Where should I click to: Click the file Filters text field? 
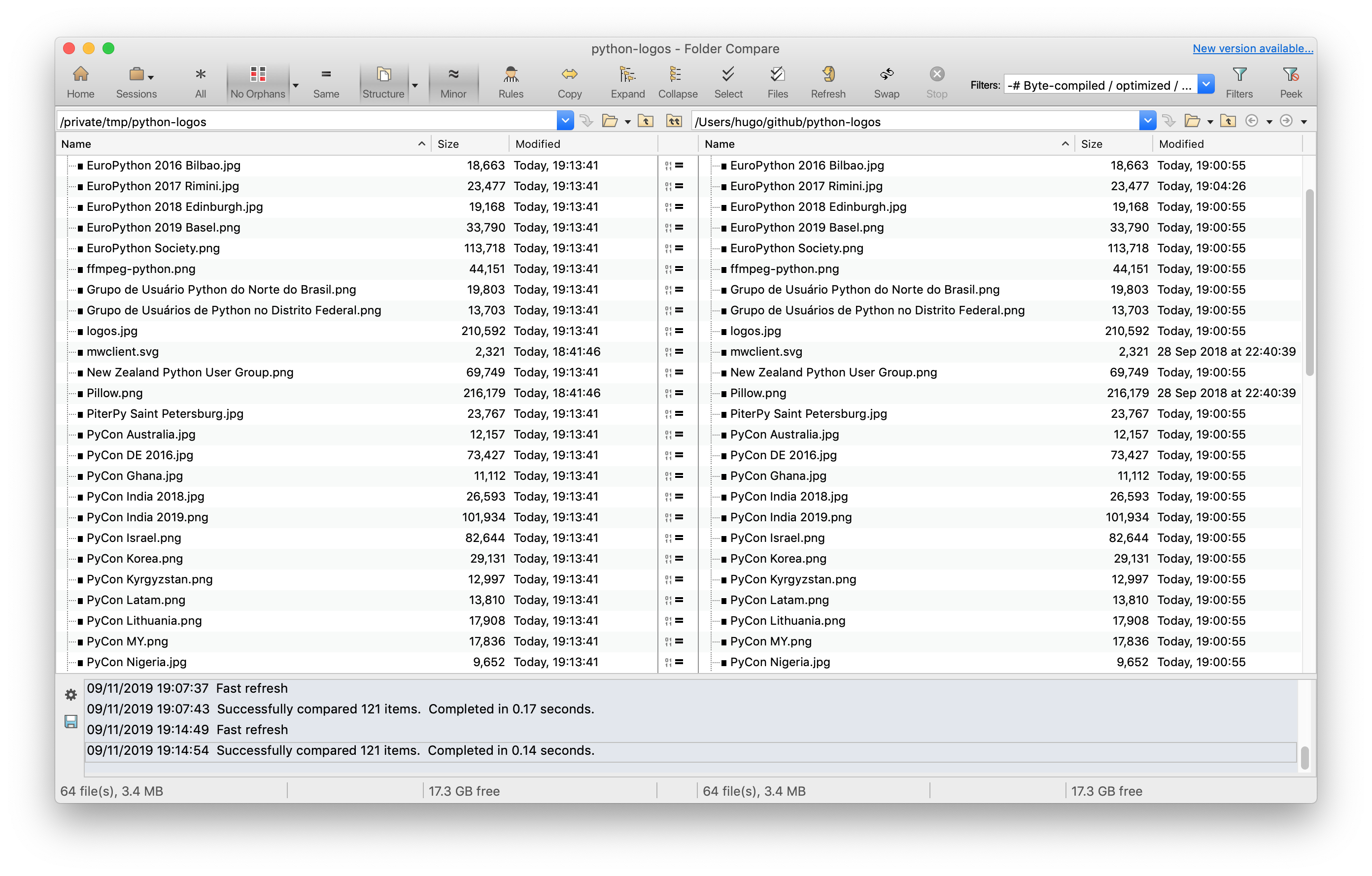(1100, 85)
